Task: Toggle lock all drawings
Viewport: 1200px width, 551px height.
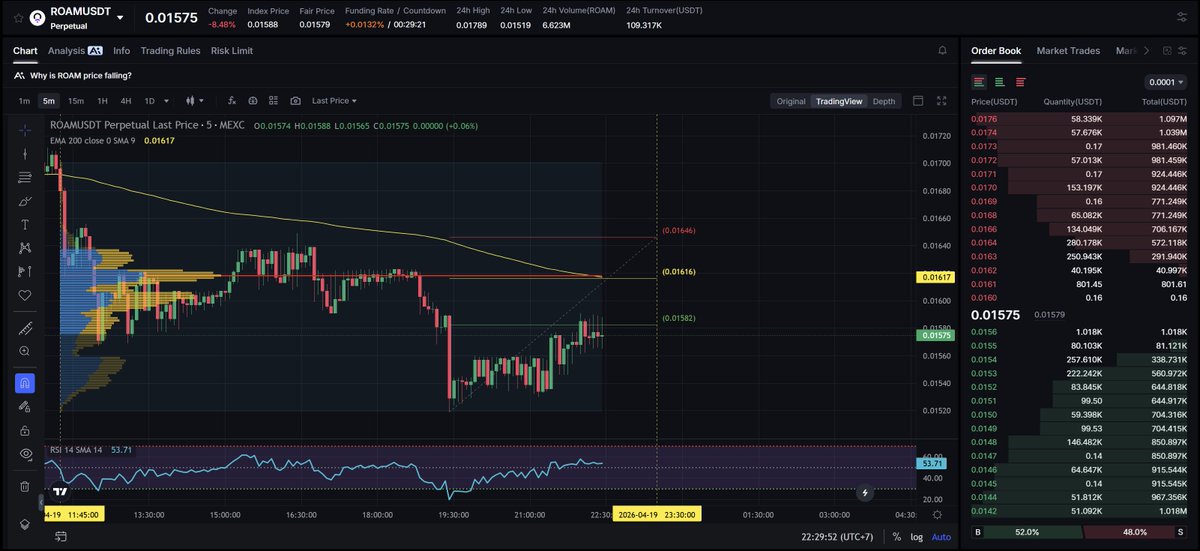Action: click(x=25, y=430)
